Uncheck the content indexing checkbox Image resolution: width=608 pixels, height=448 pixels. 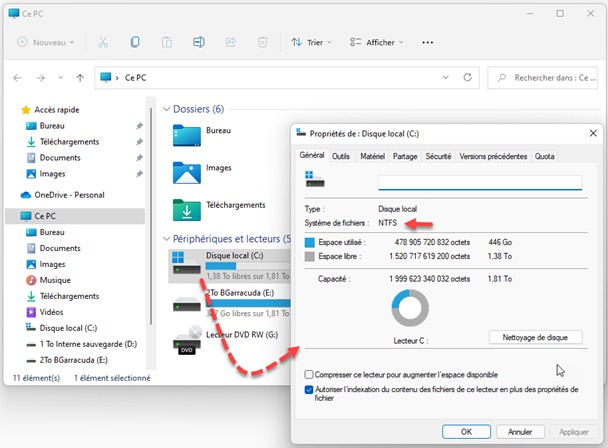pyautogui.click(x=309, y=388)
